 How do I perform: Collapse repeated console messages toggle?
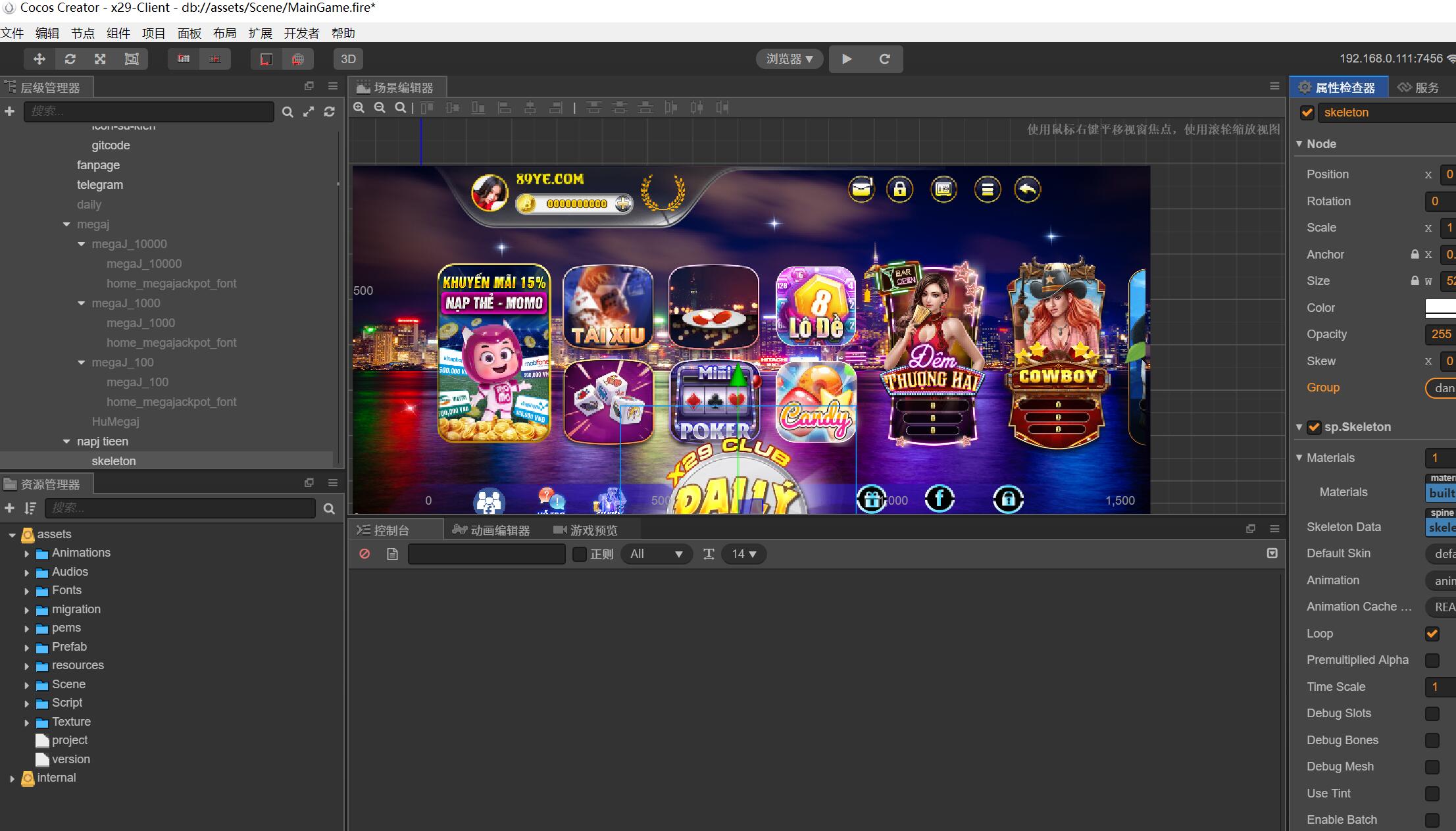1272,553
